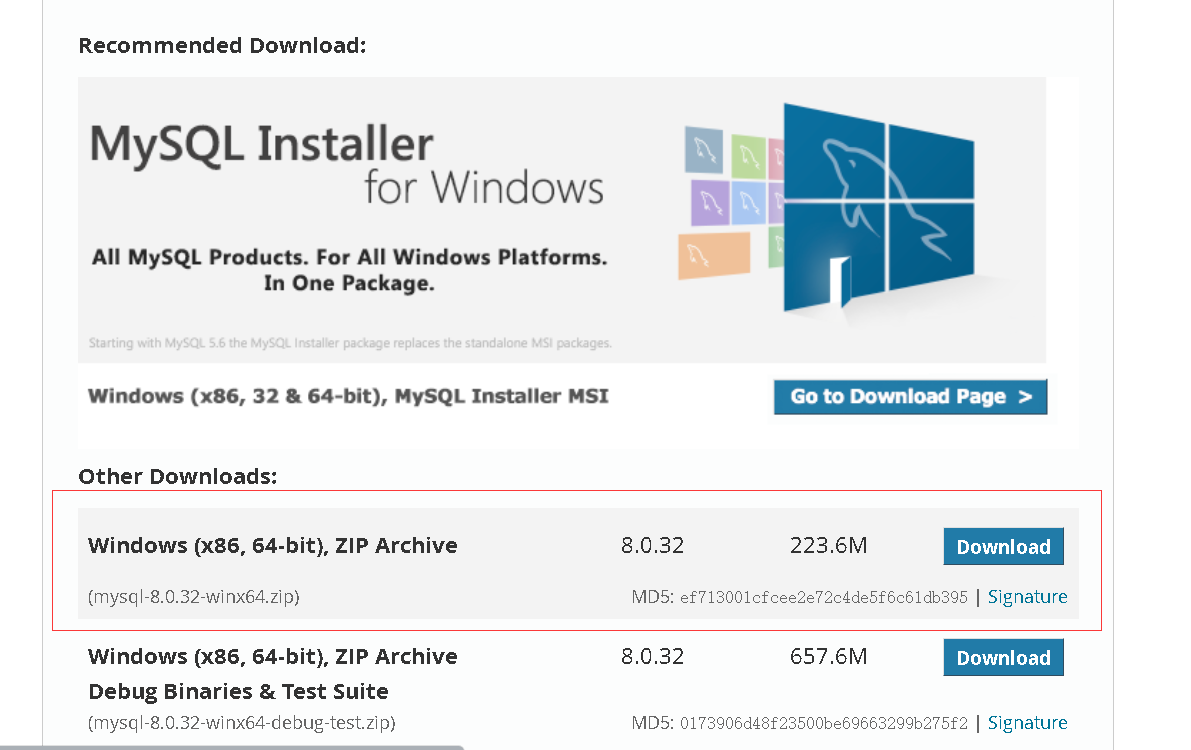Viewport: 1191px width, 750px height.
Task: Click the banner note about MySQL 5.6 installer
Action: tap(349, 343)
